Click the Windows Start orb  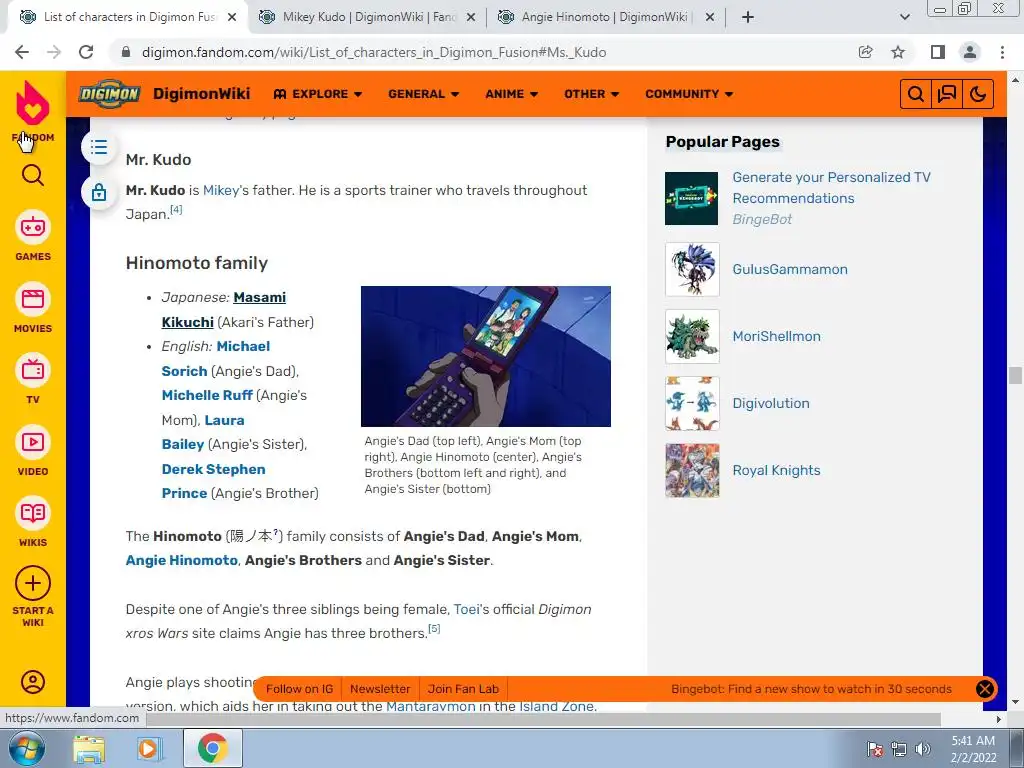[25, 748]
